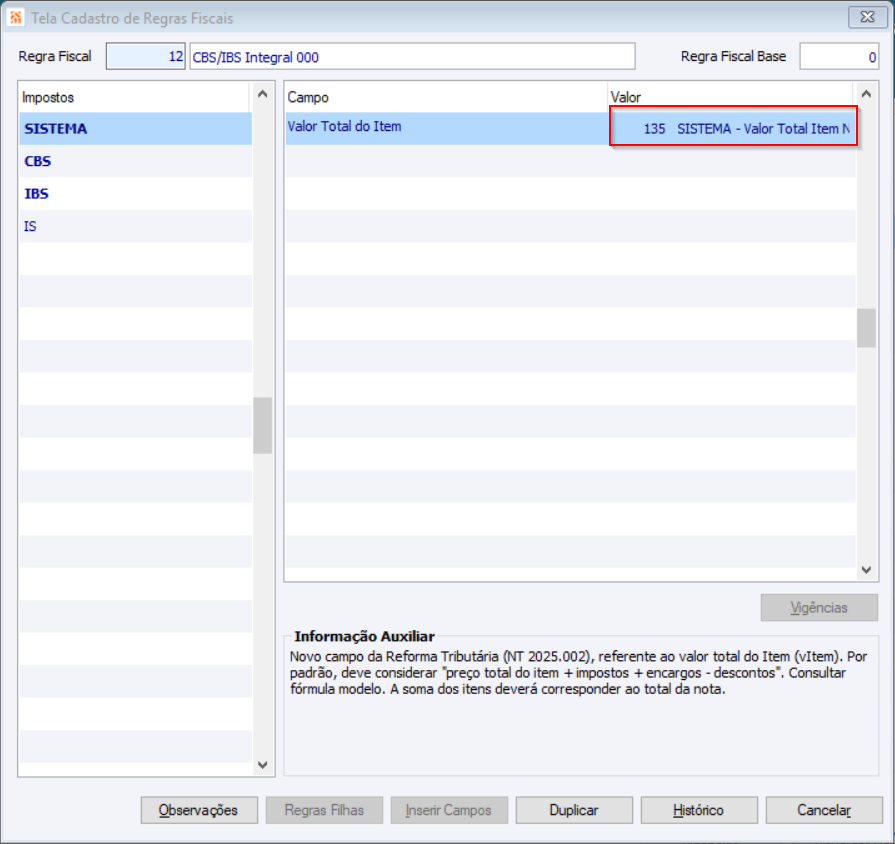Click Impostos list scroll up arrow
The image size is (895, 844).
[x=263, y=94]
